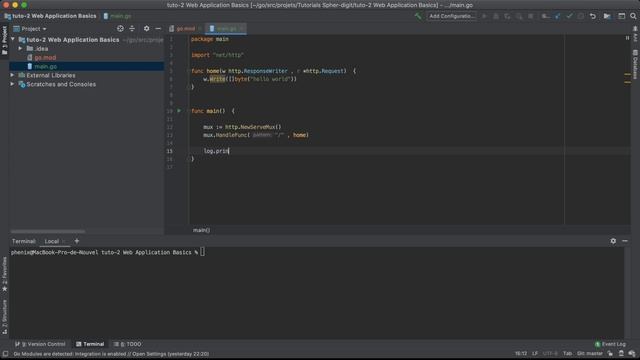This screenshot has height=360, width=640.
Task: Click the window layout icon in toolbar
Action: coord(621,16)
